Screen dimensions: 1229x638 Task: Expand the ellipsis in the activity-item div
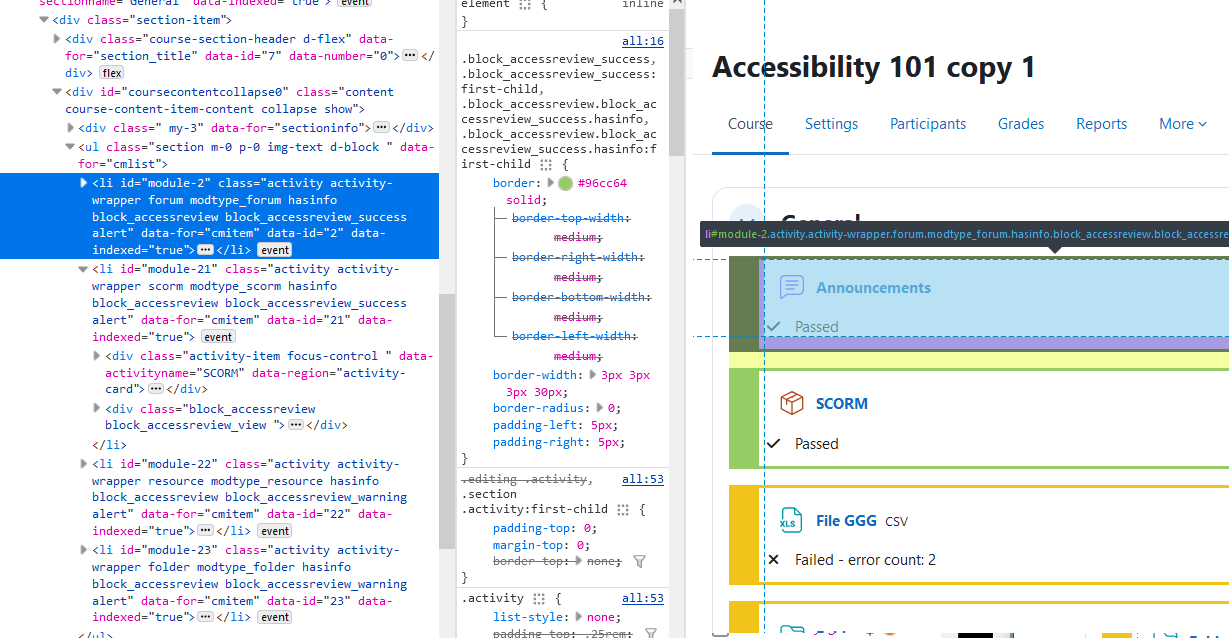(x=156, y=388)
